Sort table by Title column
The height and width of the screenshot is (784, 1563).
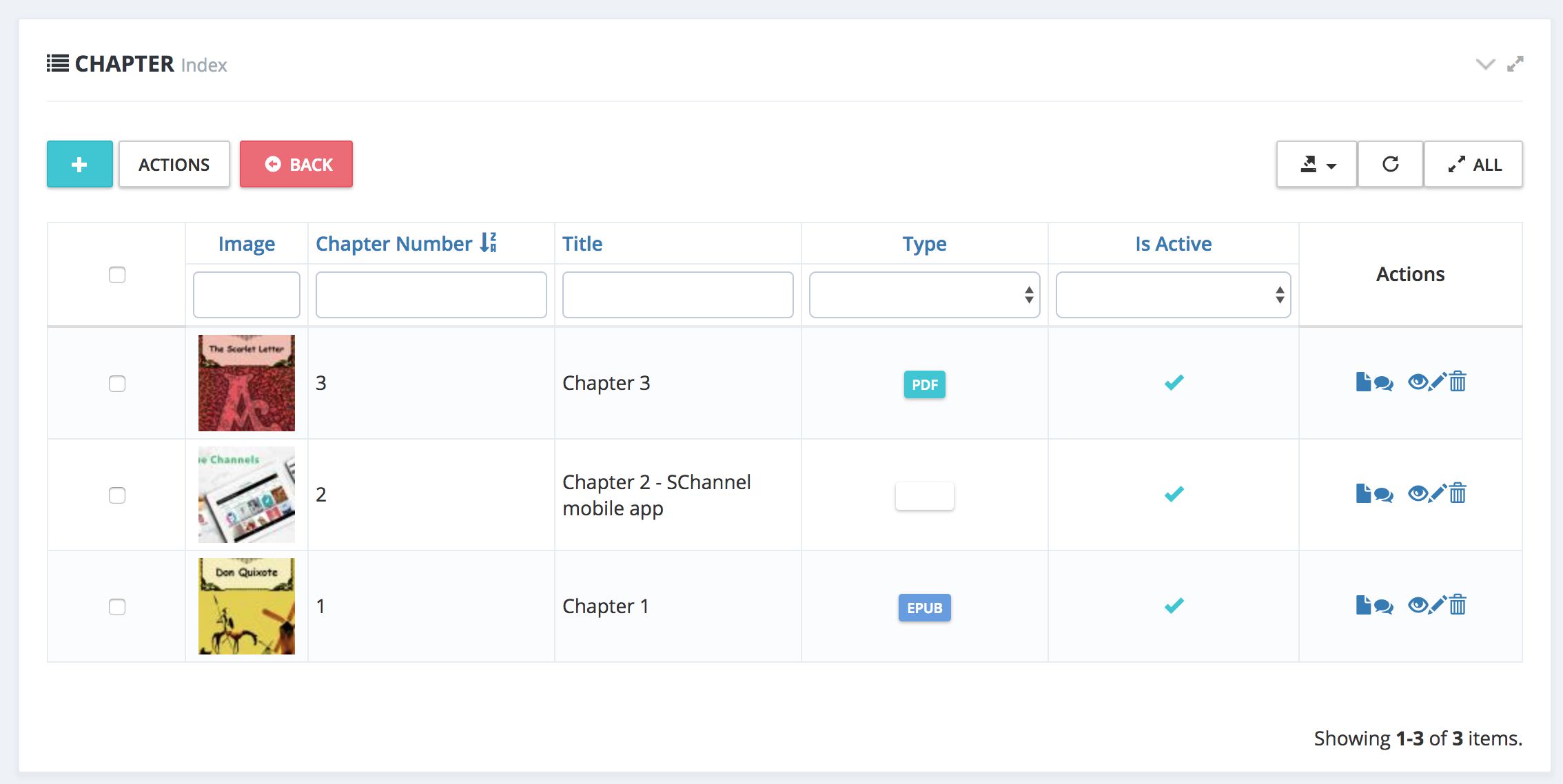pos(582,243)
